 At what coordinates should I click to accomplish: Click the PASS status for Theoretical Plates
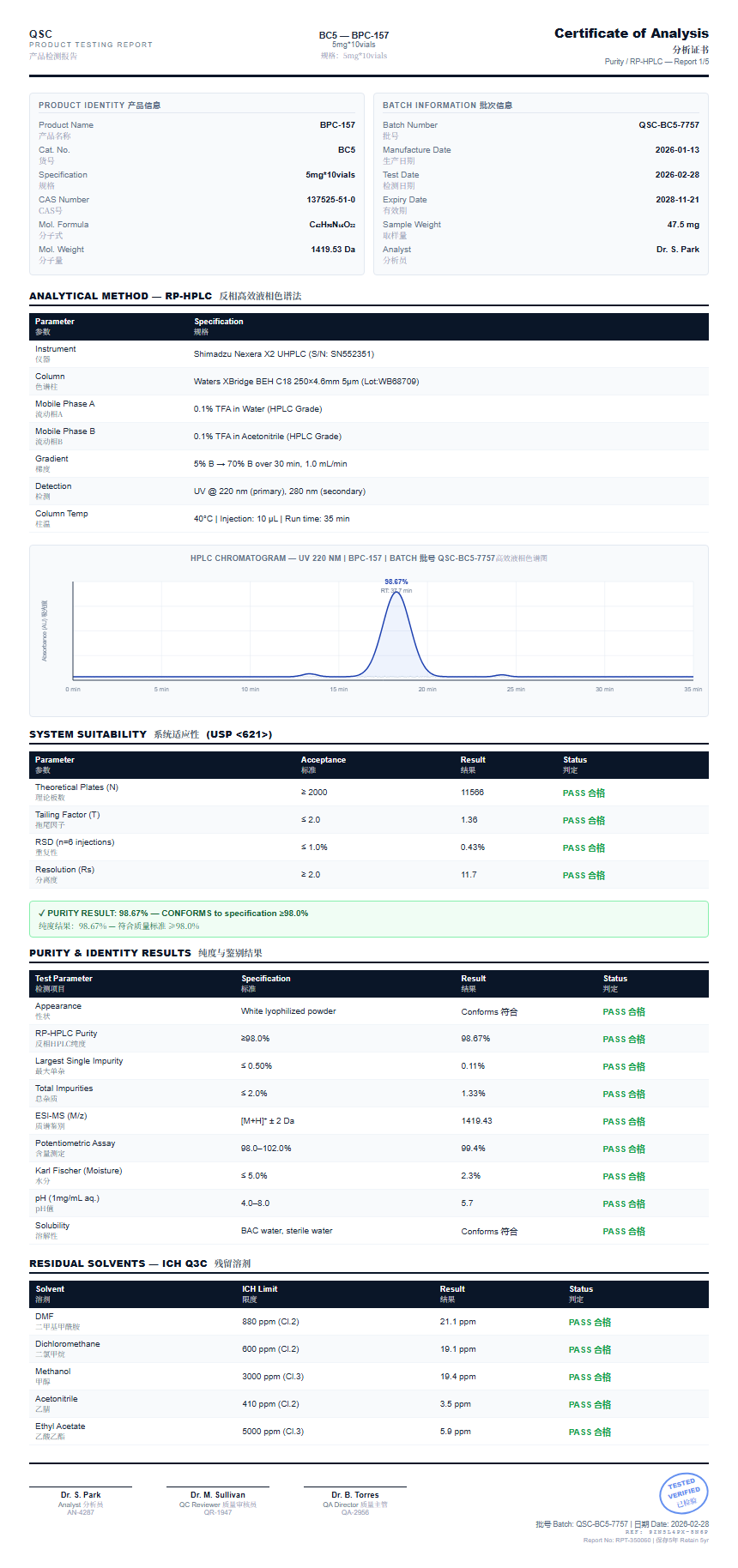point(584,793)
